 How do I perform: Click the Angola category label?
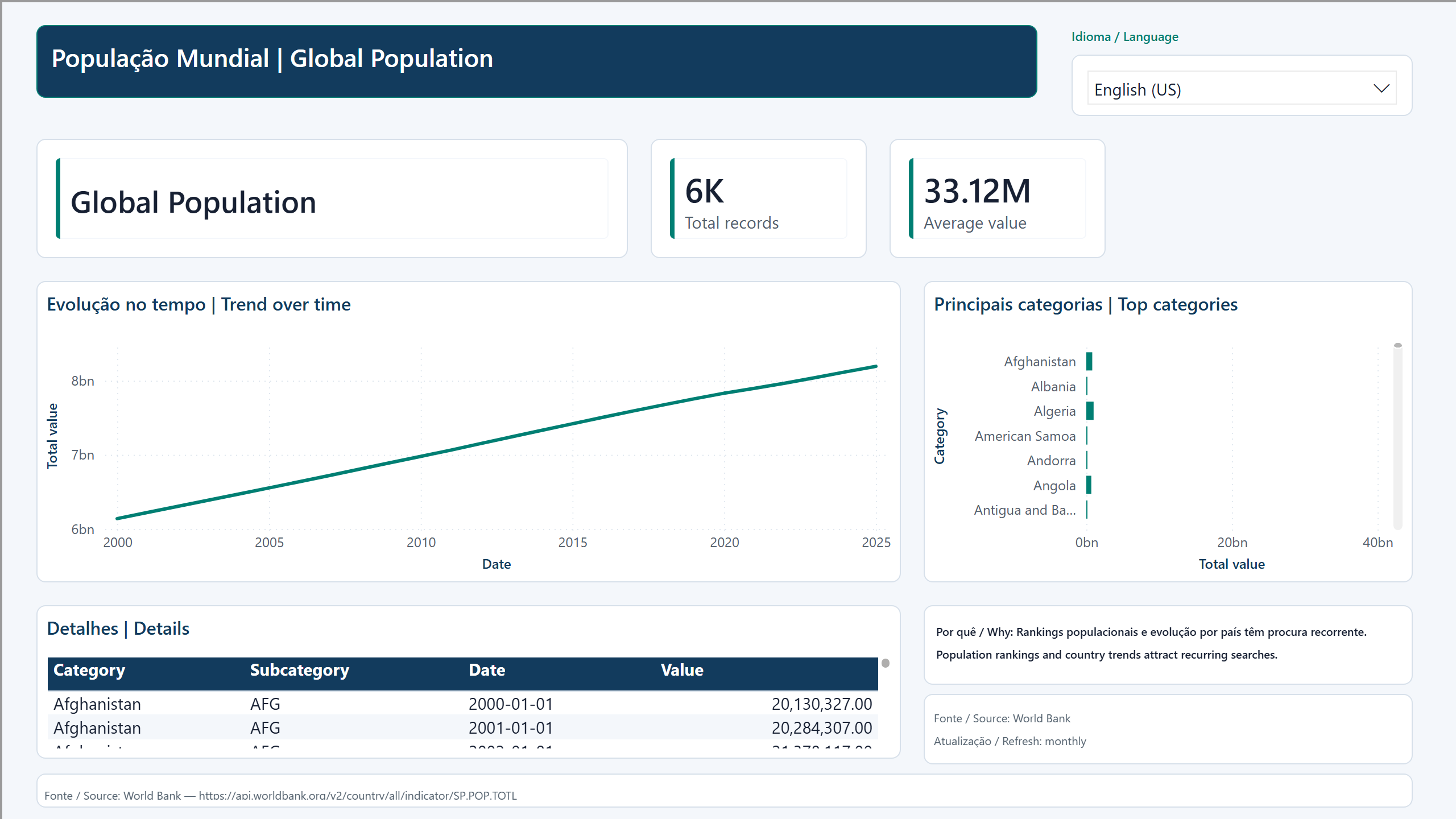point(1054,486)
